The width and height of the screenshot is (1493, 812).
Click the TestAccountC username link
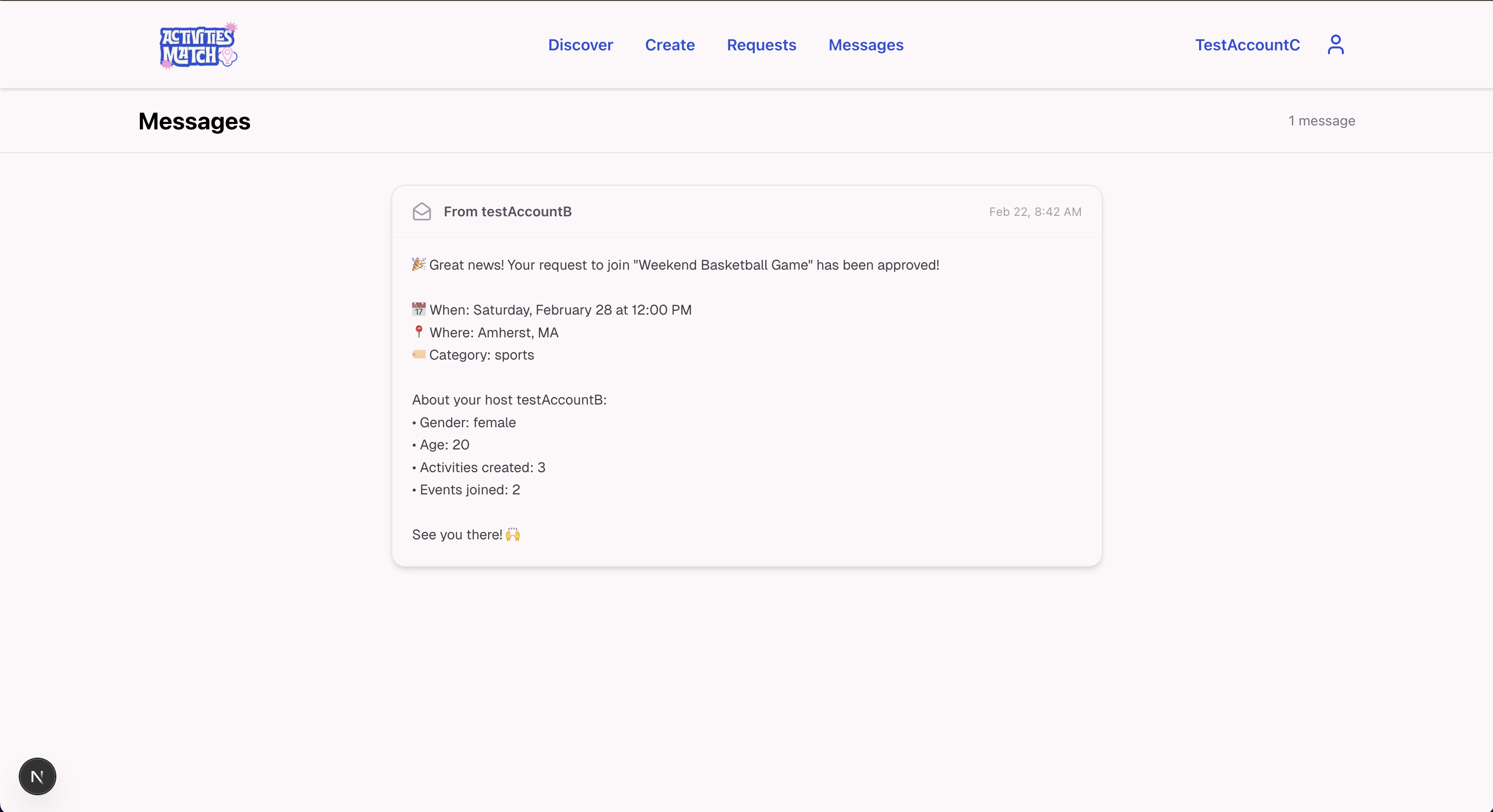pyautogui.click(x=1247, y=45)
